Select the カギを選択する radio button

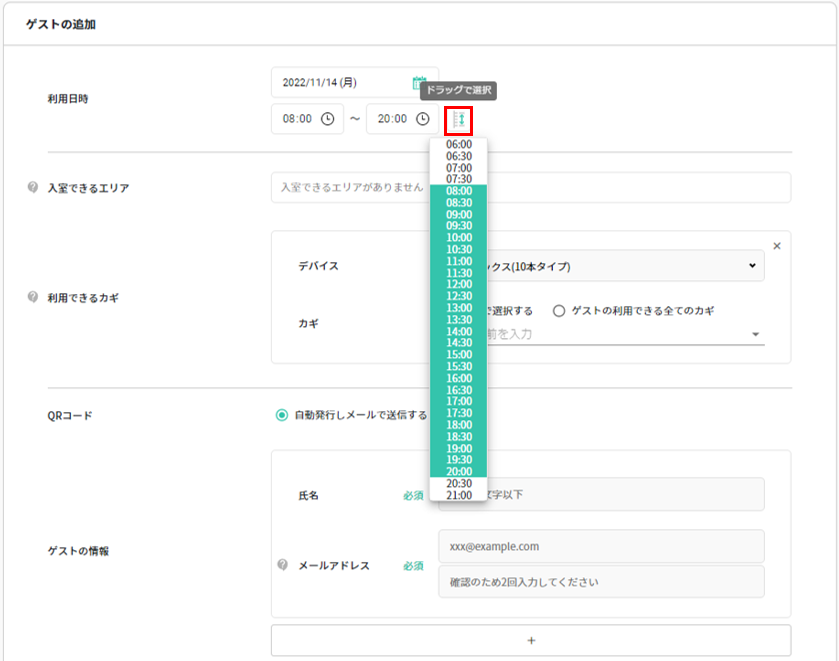click(446, 308)
